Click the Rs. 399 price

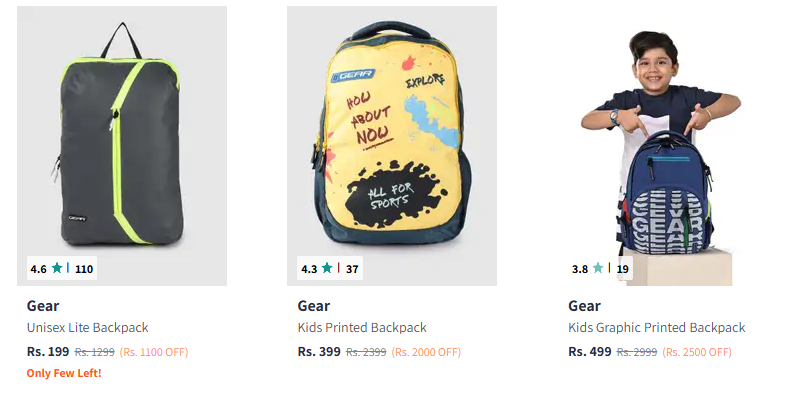tap(319, 351)
